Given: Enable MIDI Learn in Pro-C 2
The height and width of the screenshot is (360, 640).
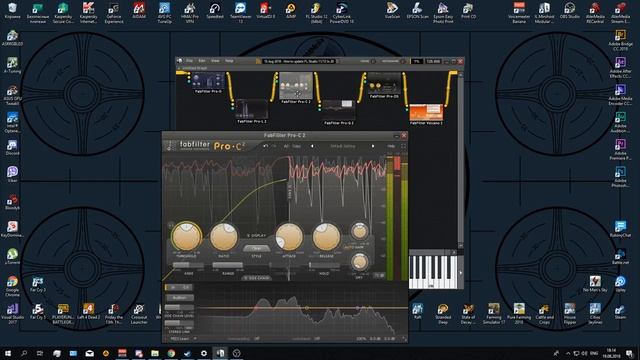Looking at the screenshot, I should point(180,338).
